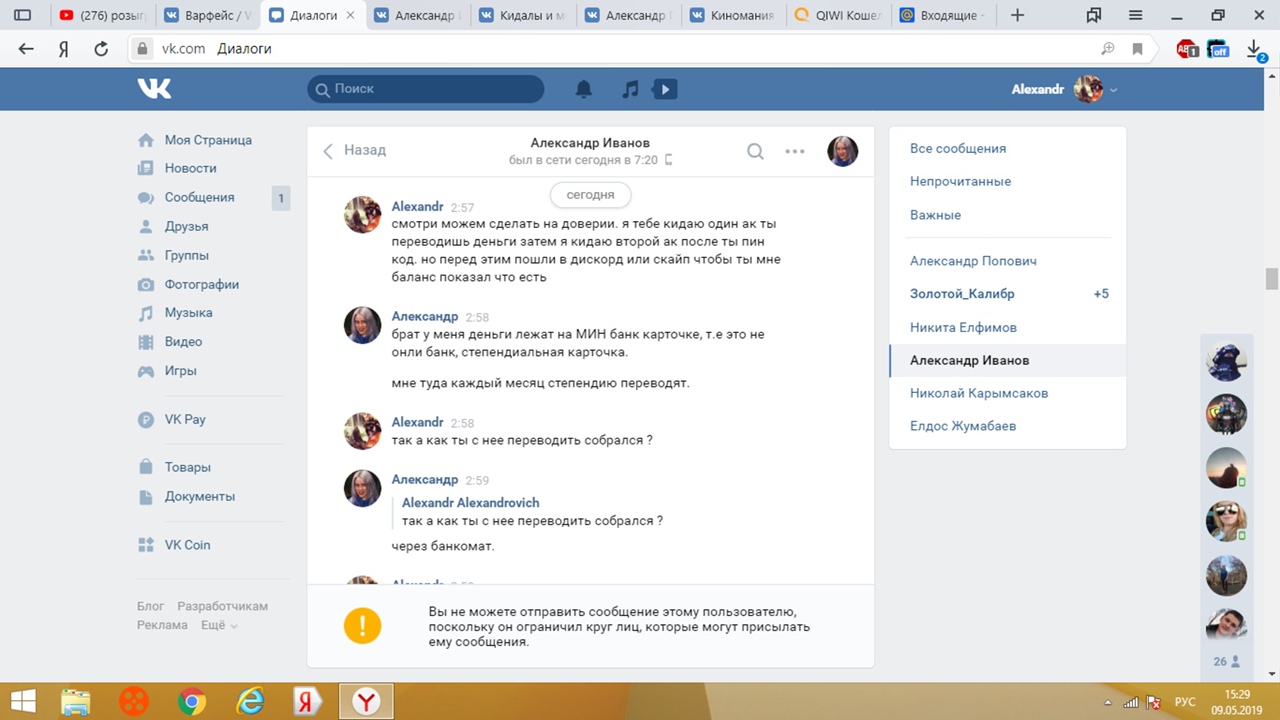The width and height of the screenshot is (1280, 720).
Task: Open Google Chrome from the taskbar
Action: click(x=192, y=701)
